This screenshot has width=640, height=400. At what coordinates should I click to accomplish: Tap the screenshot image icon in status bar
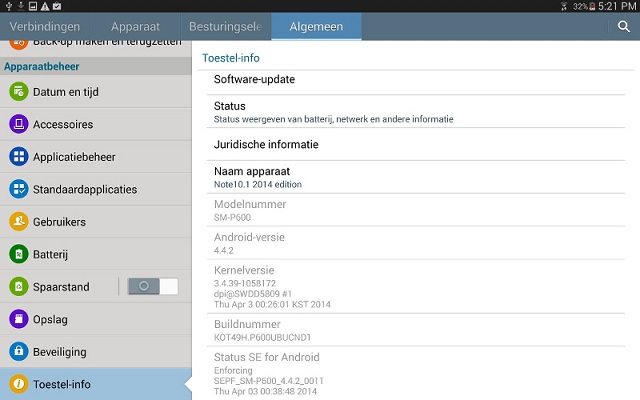click(x=33, y=6)
